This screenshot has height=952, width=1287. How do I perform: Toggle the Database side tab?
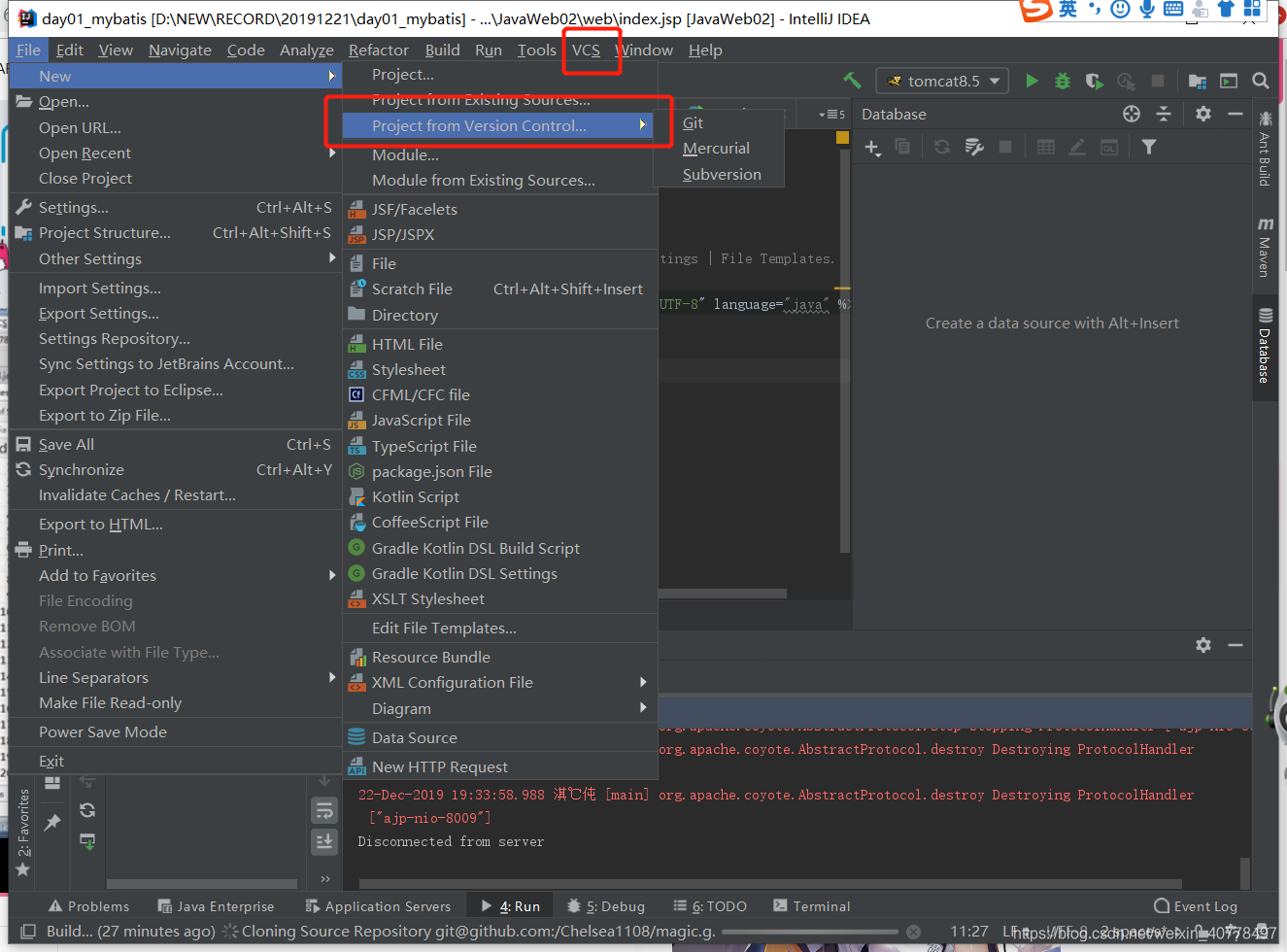point(1265,346)
